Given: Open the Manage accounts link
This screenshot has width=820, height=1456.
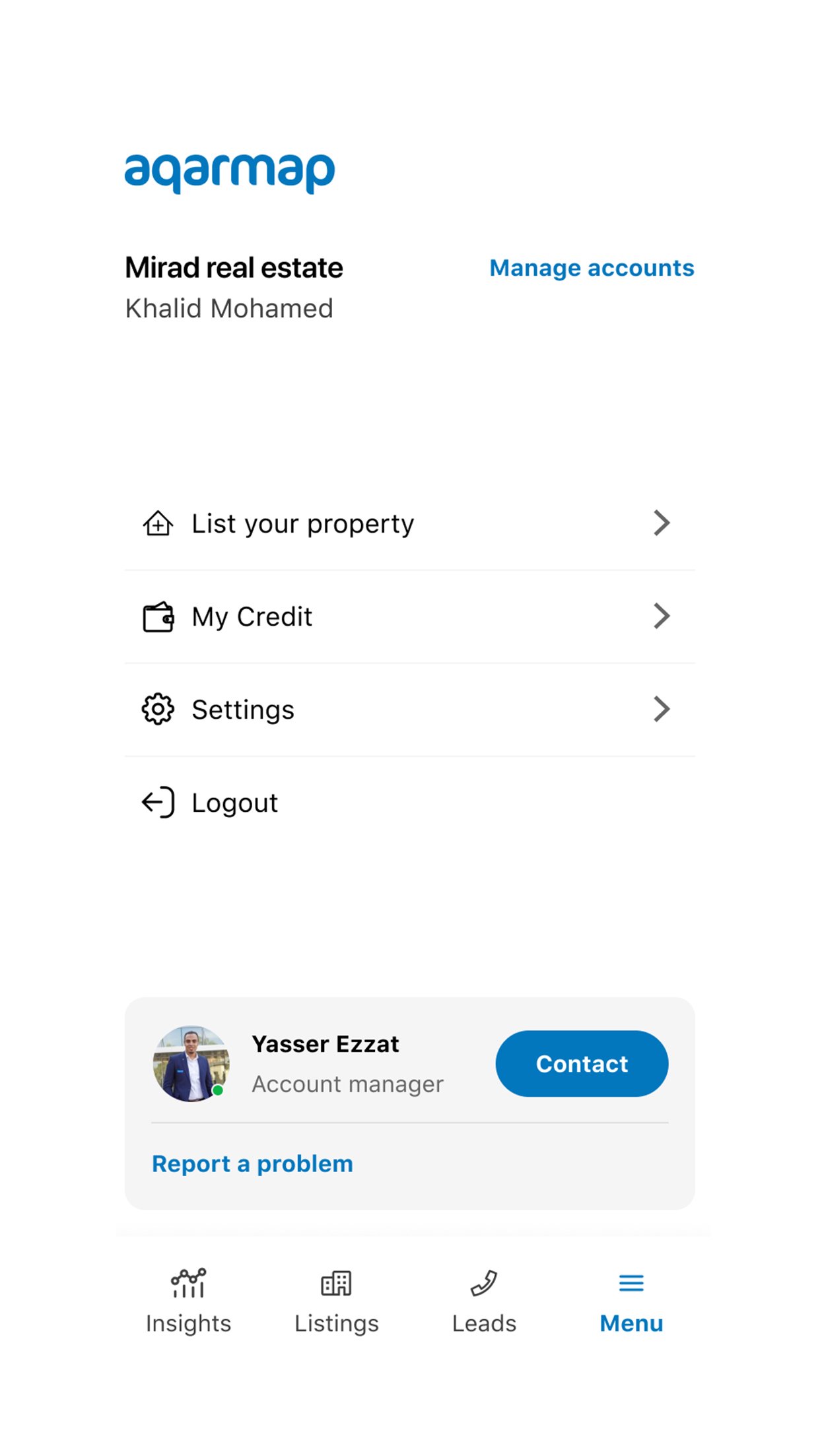Looking at the screenshot, I should [x=592, y=268].
